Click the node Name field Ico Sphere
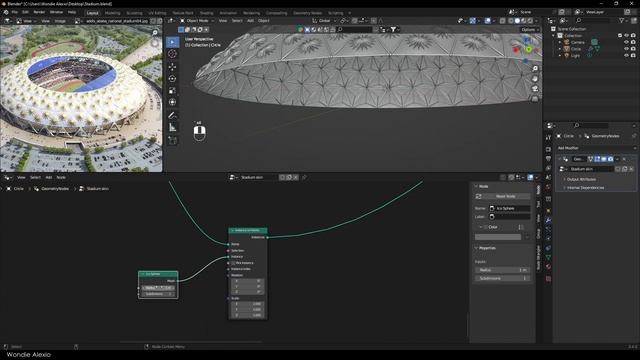 pyautogui.click(x=509, y=208)
